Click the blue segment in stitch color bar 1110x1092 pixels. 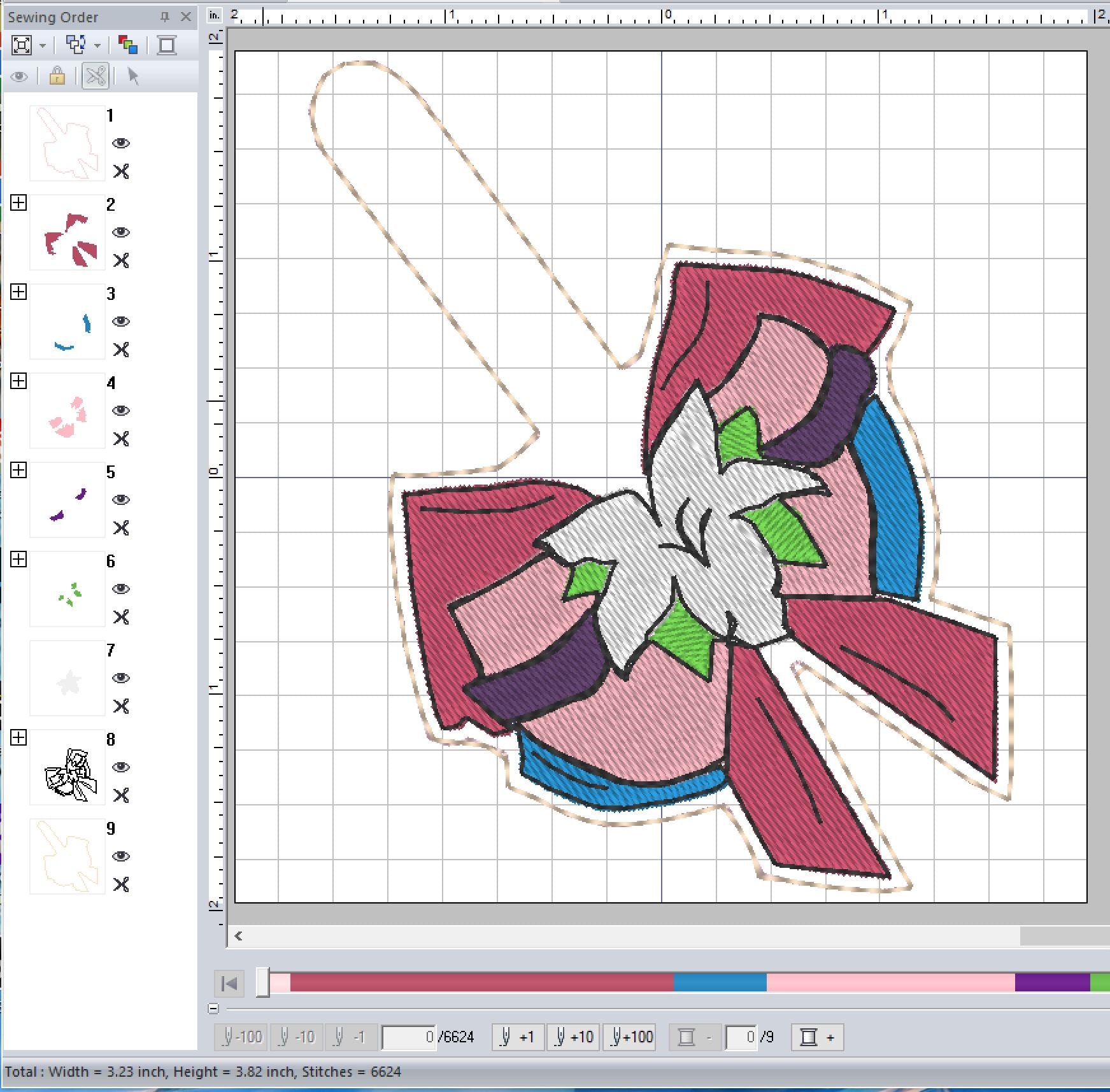(720, 982)
